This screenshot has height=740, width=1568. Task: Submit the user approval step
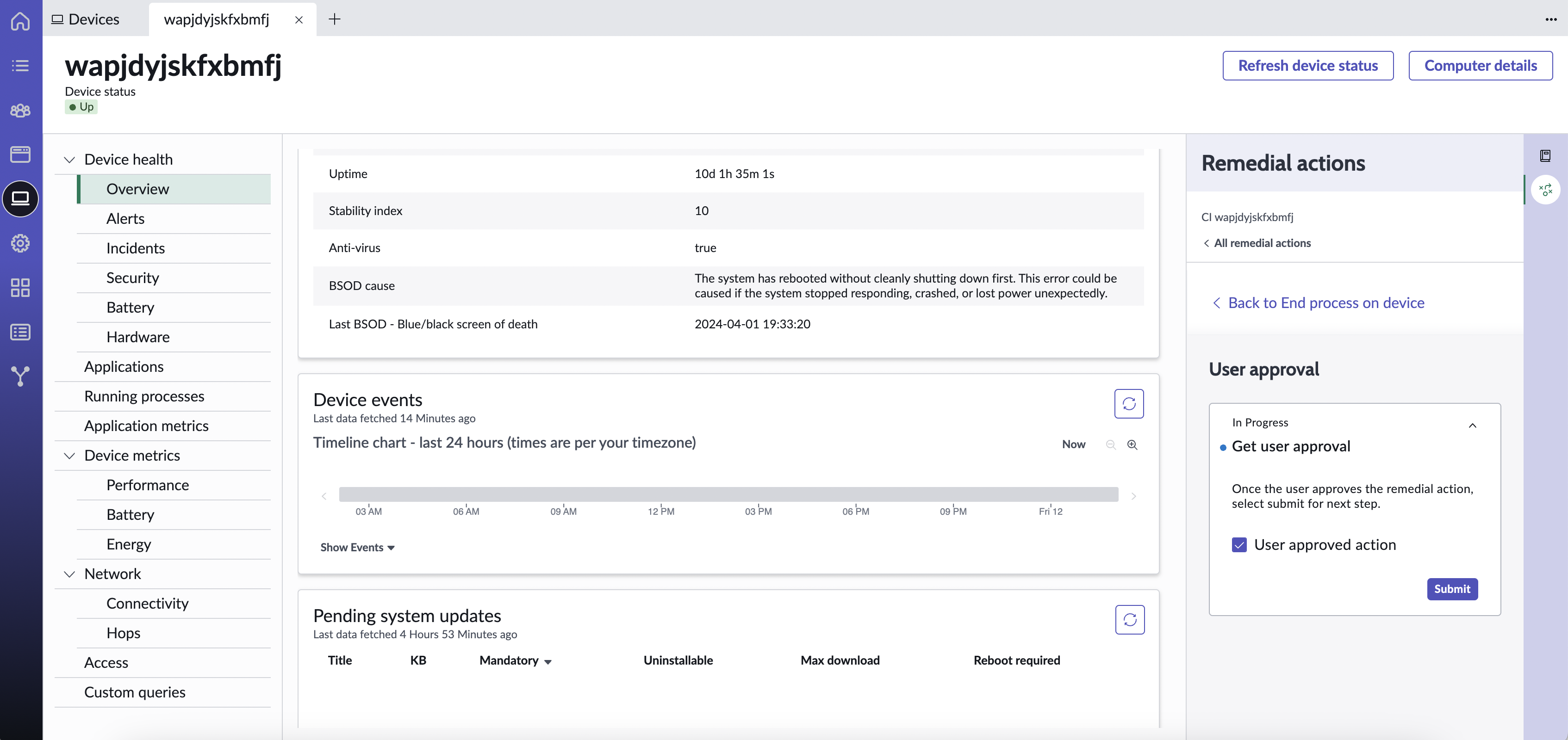coord(1452,589)
